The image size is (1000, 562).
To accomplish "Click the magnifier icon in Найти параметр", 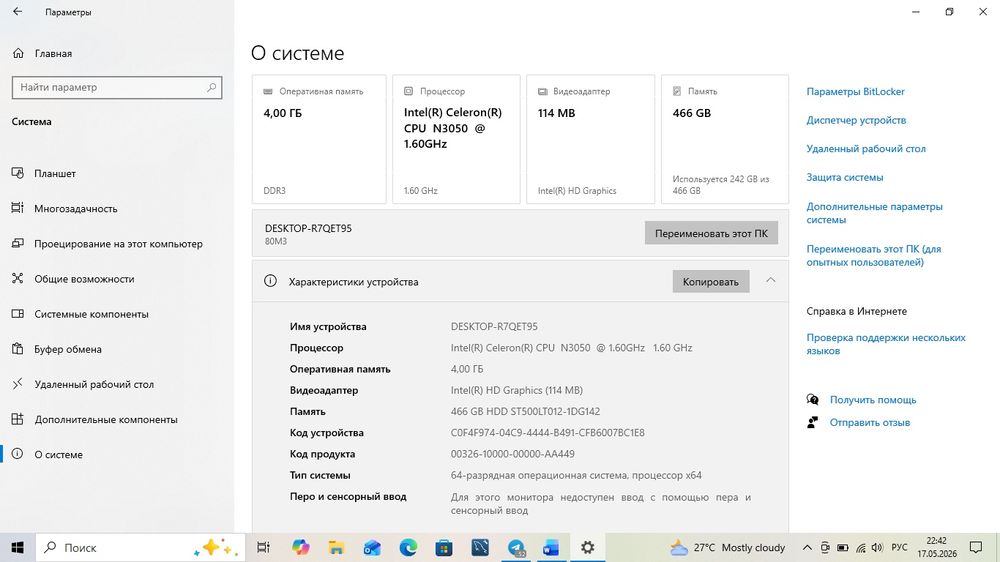I will (x=211, y=87).
